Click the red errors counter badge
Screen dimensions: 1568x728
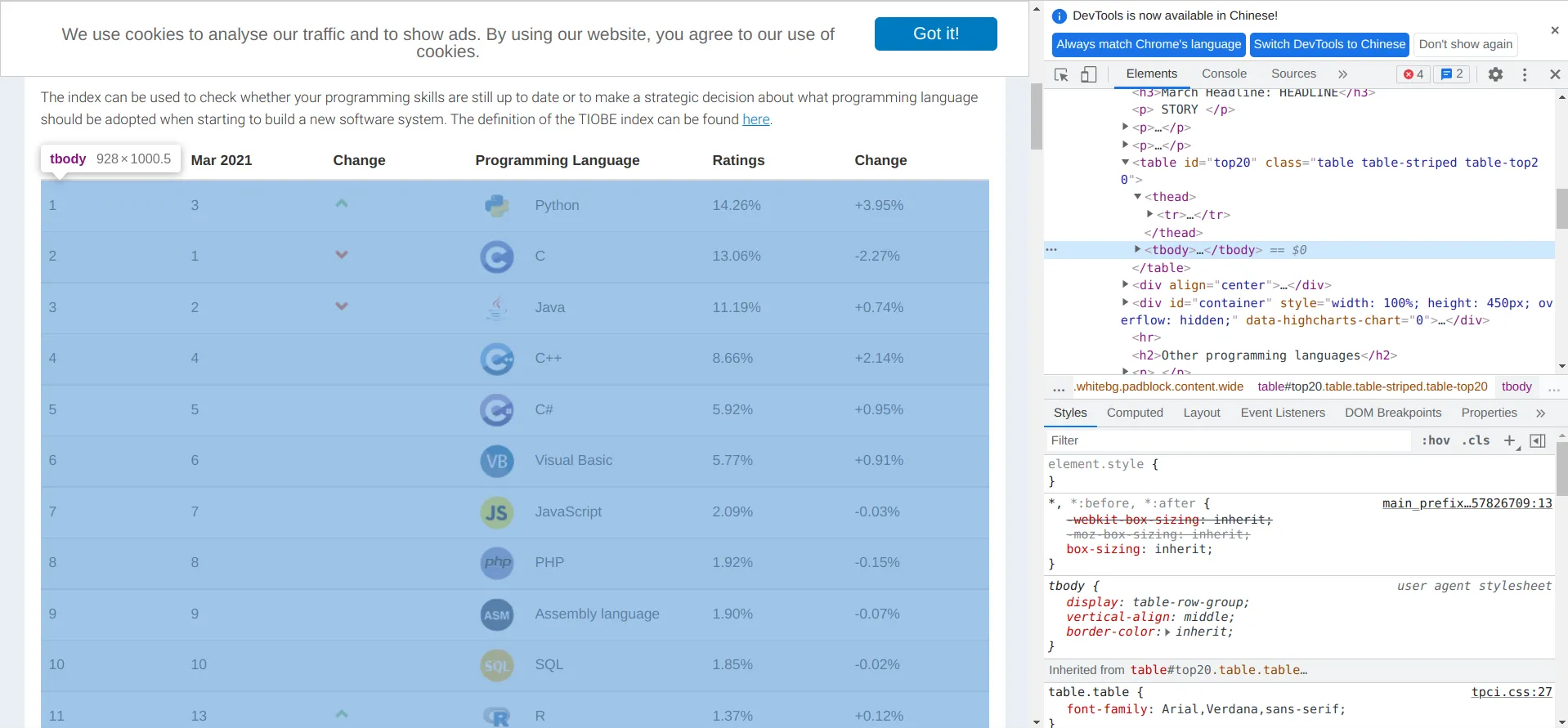(x=1413, y=74)
